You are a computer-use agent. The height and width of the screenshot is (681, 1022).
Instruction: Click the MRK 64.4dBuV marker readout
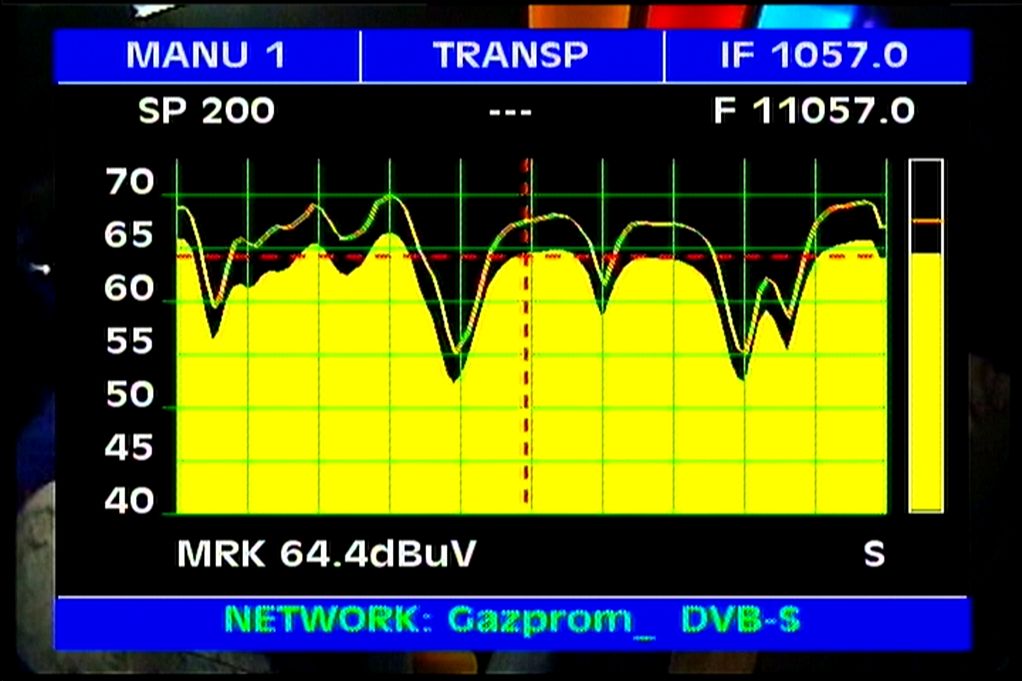point(326,553)
